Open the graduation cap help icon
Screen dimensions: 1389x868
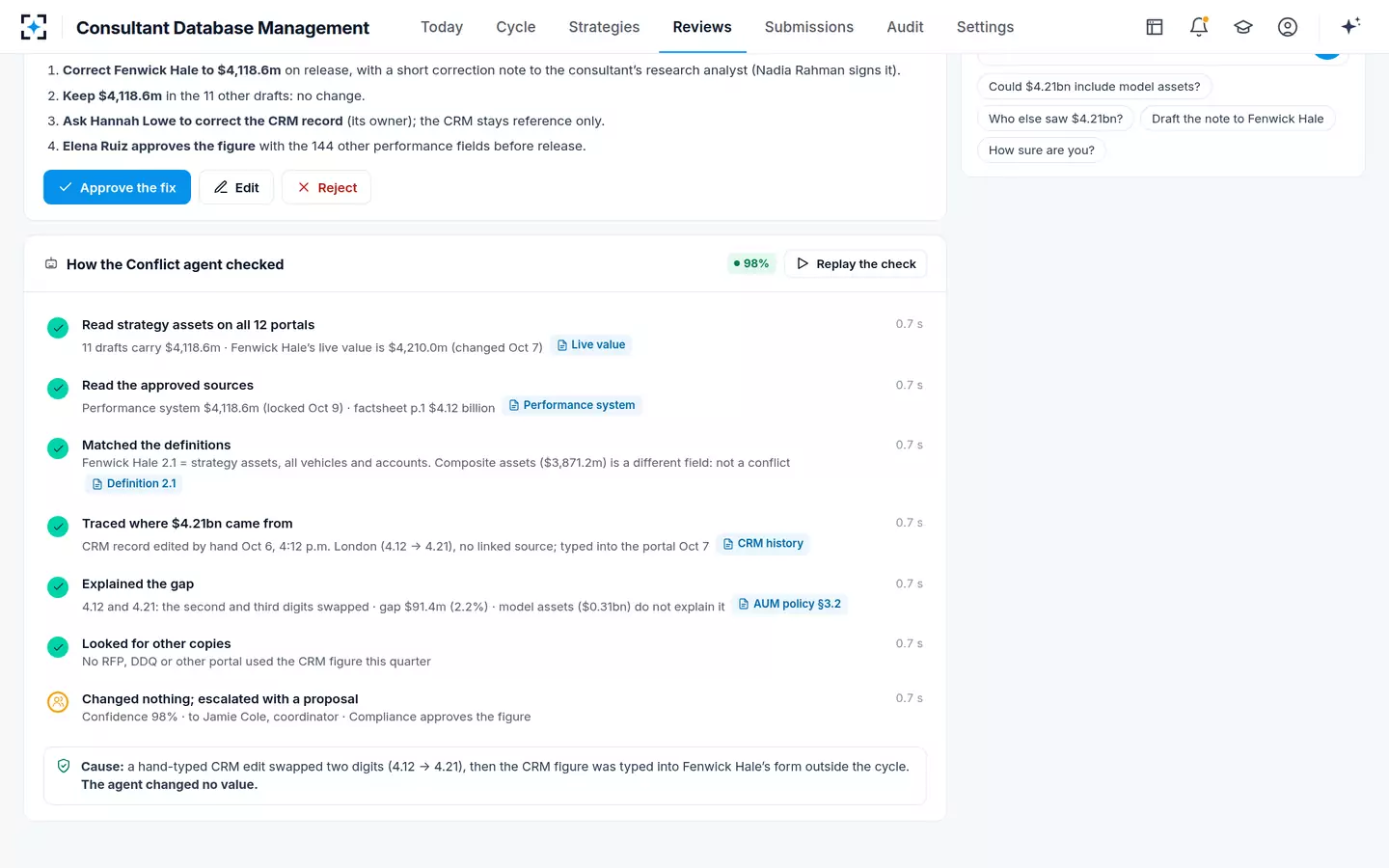pos(1243,27)
